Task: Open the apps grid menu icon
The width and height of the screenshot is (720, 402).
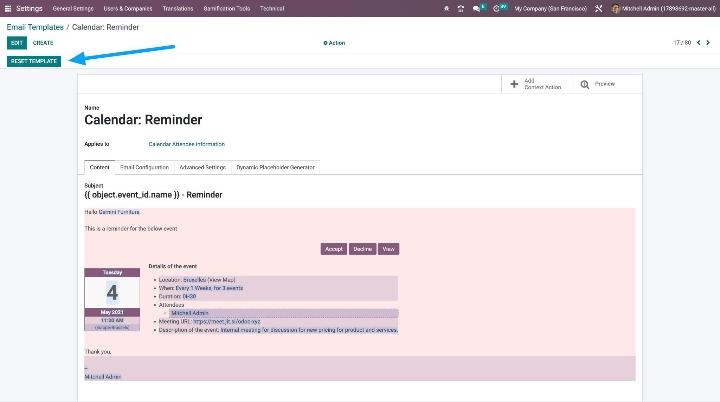Action: (7, 7)
